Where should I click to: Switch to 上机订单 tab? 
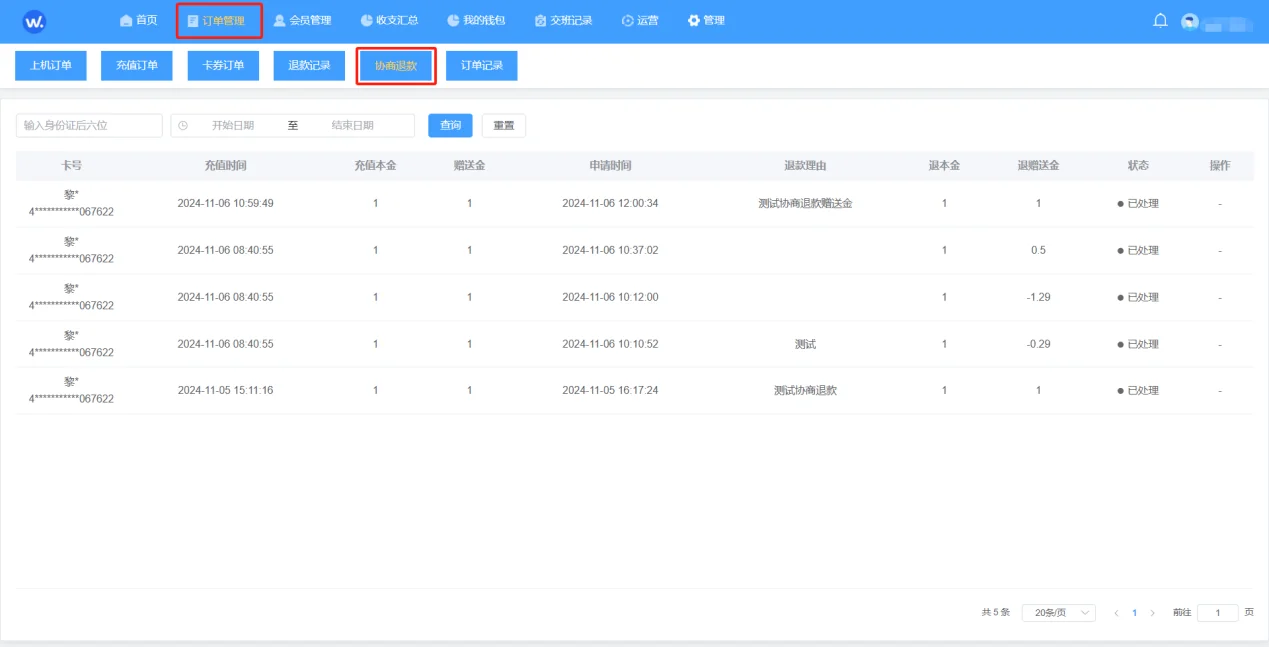(51, 66)
